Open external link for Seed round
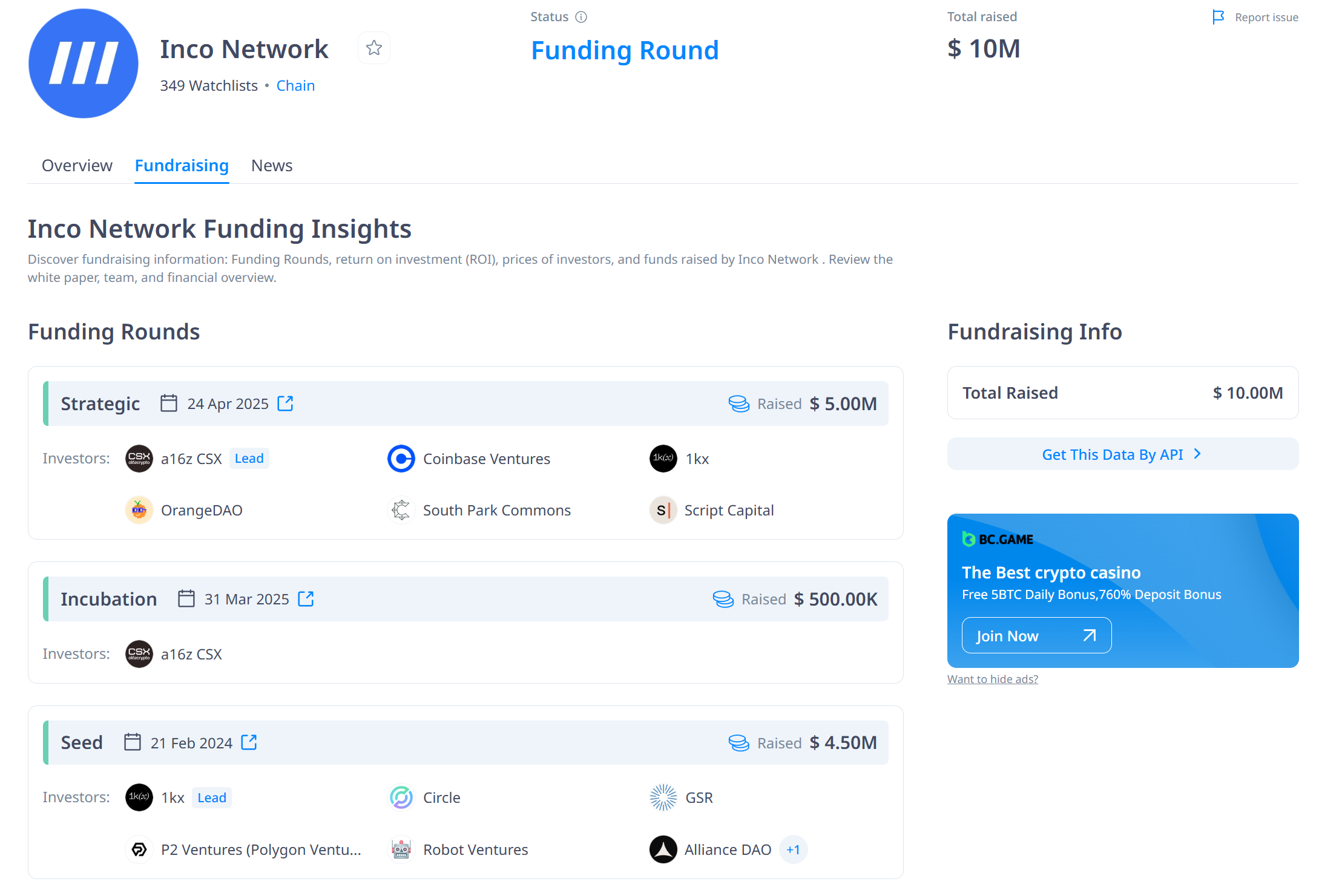 pos(249,742)
